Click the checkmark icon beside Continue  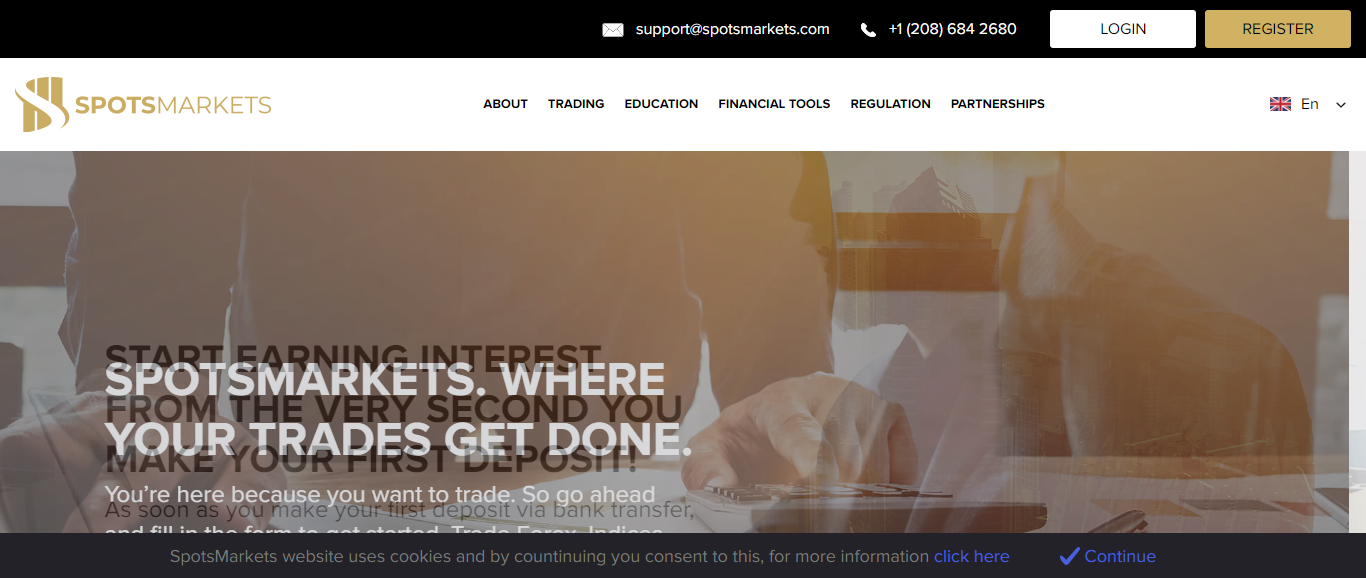pos(1069,556)
